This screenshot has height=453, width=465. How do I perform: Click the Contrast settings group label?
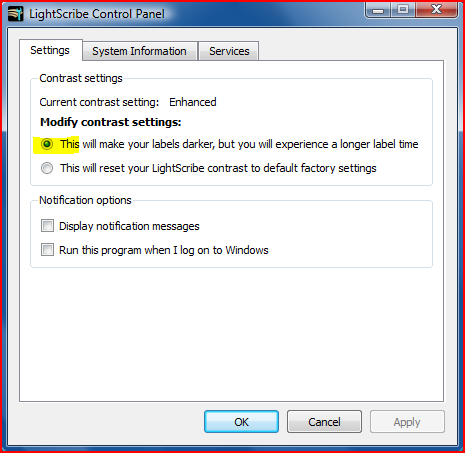click(81, 78)
